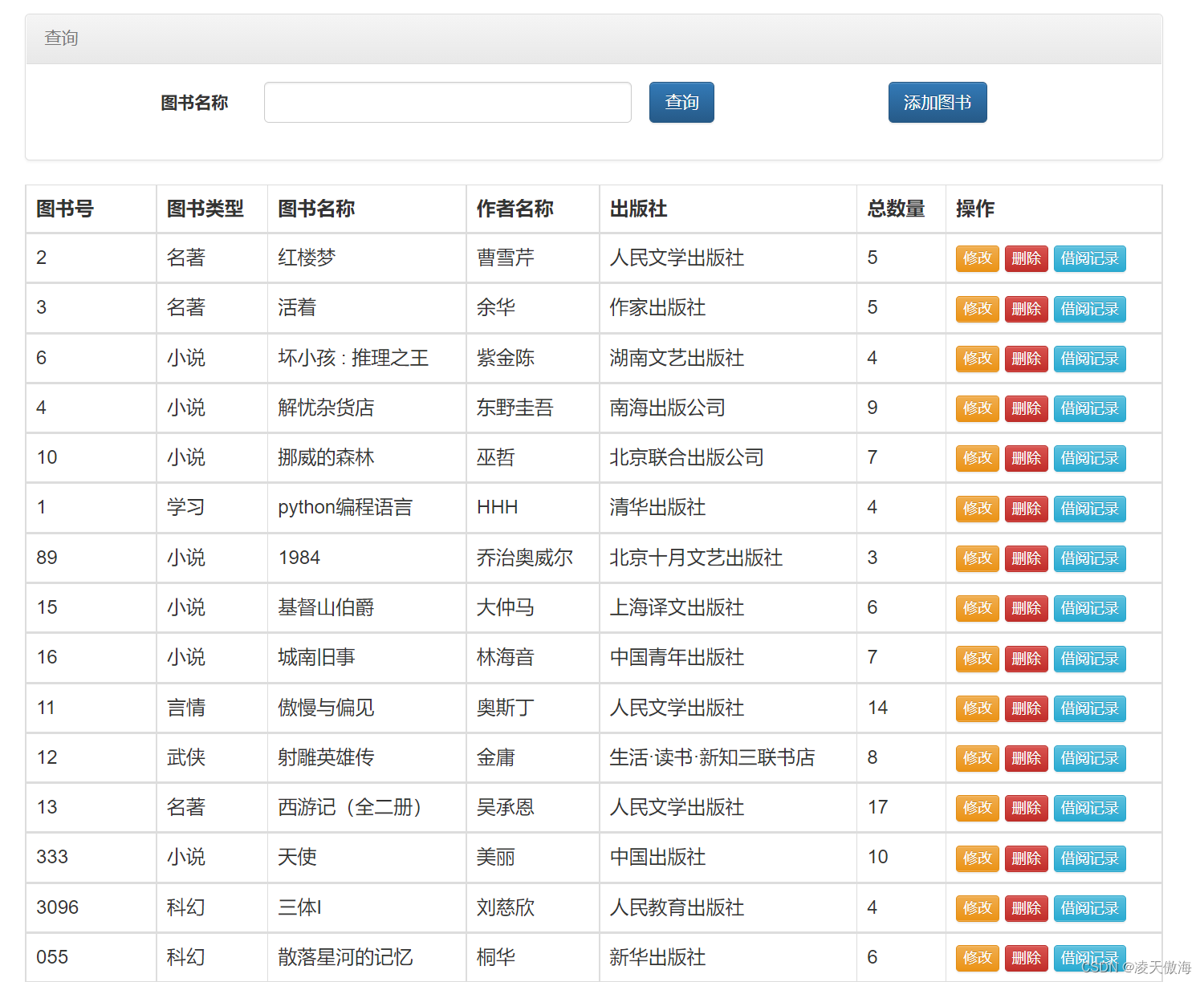1204x982 pixels.
Task: View 借阅记录 for 三体I
Action: pyautogui.click(x=1090, y=908)
